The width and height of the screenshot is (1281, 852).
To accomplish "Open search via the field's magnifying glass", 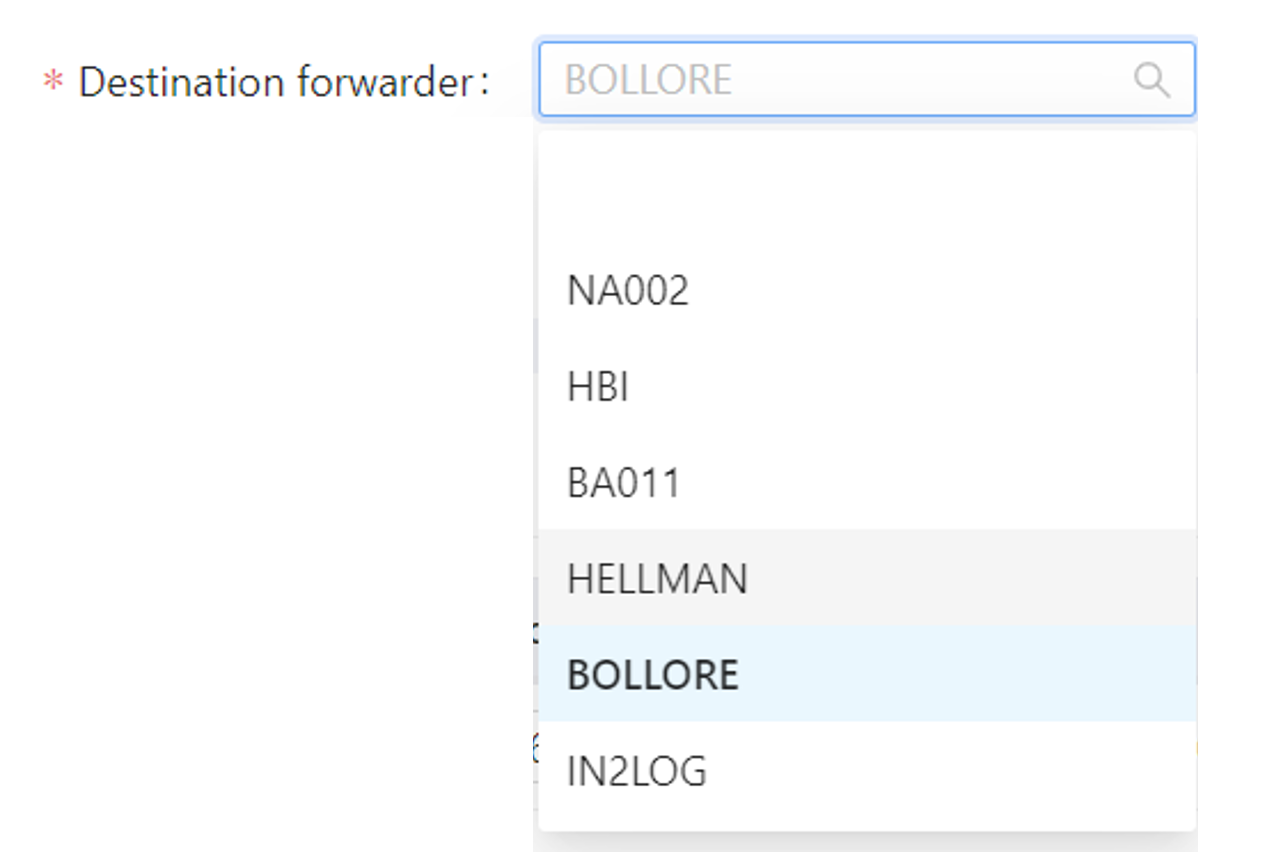I will (x=1151, y=80).
